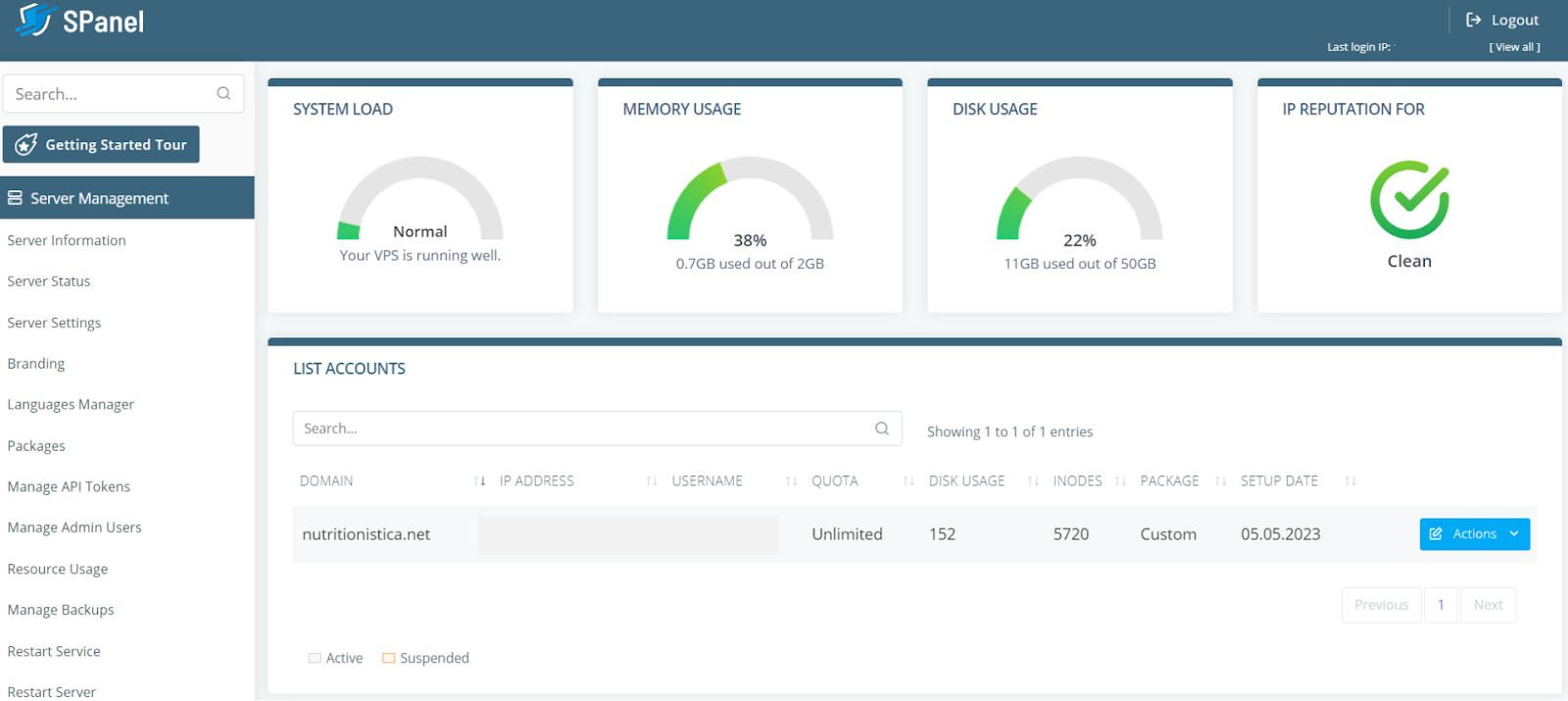This screenshot has width=1568, height=701.
Task: Click the Next page button
Action: 1488,605
